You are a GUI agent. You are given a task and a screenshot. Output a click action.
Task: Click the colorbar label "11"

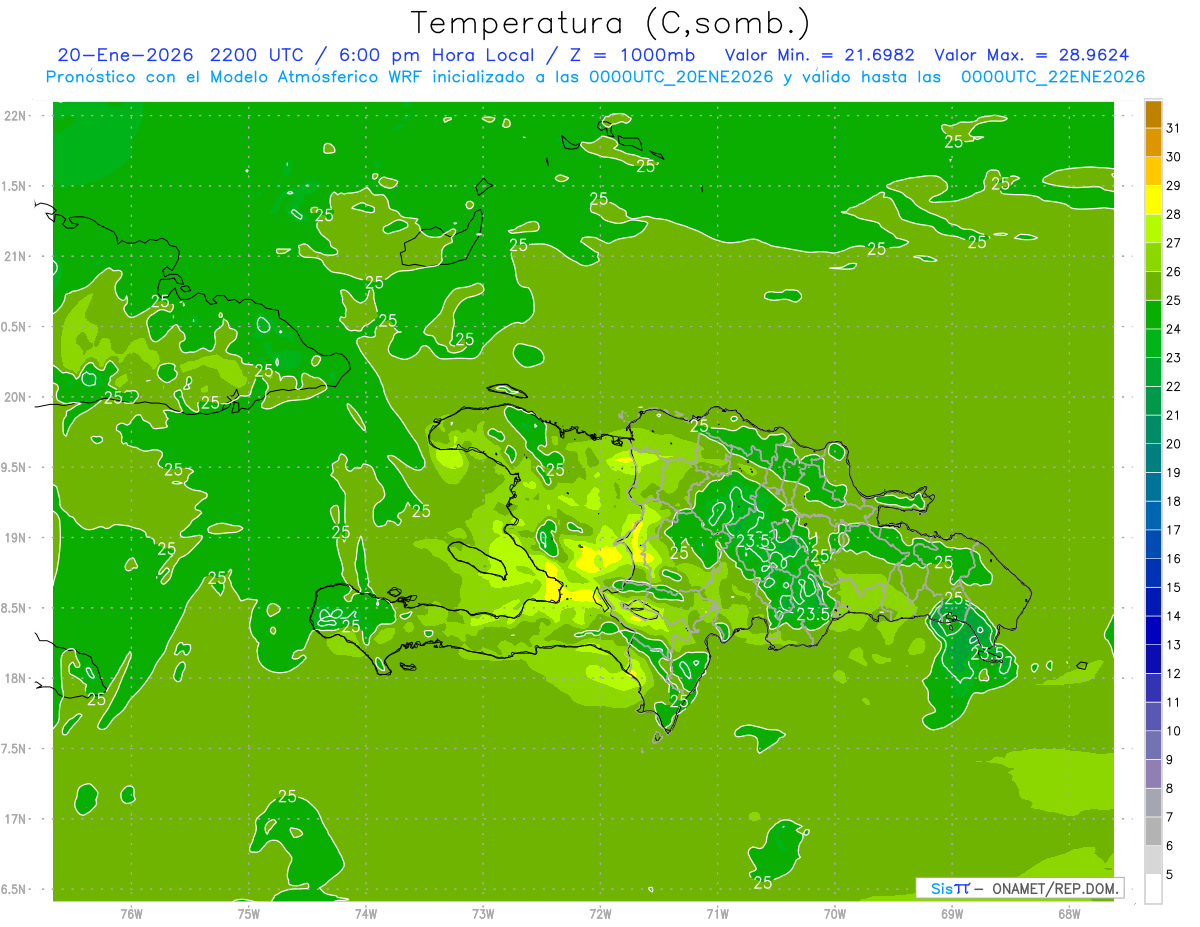point(1174,702)
